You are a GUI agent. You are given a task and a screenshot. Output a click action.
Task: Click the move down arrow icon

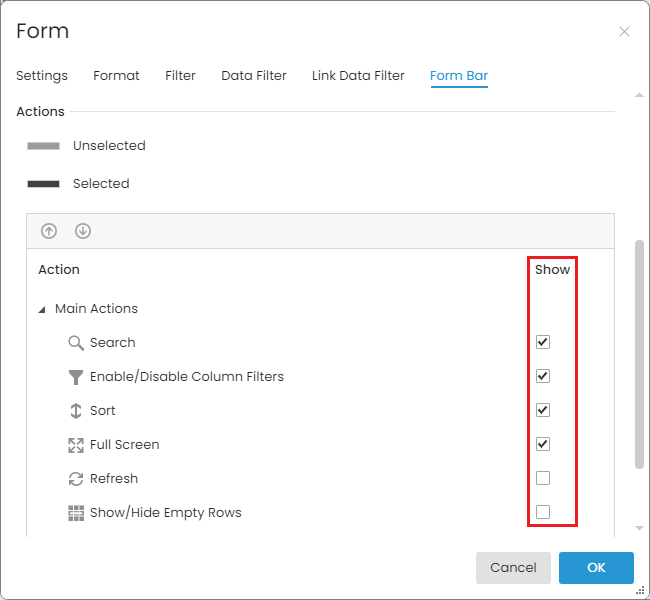tap(83, 231)
